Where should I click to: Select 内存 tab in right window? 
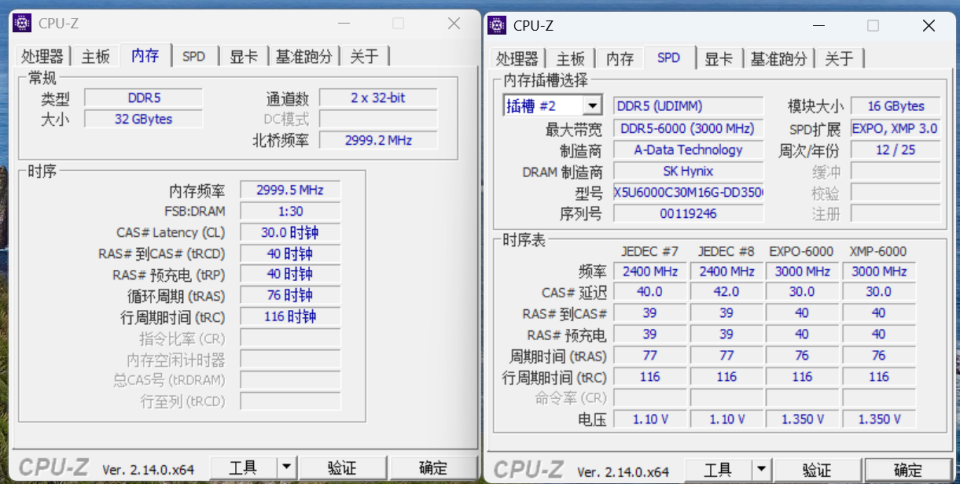tap(620, 59)
